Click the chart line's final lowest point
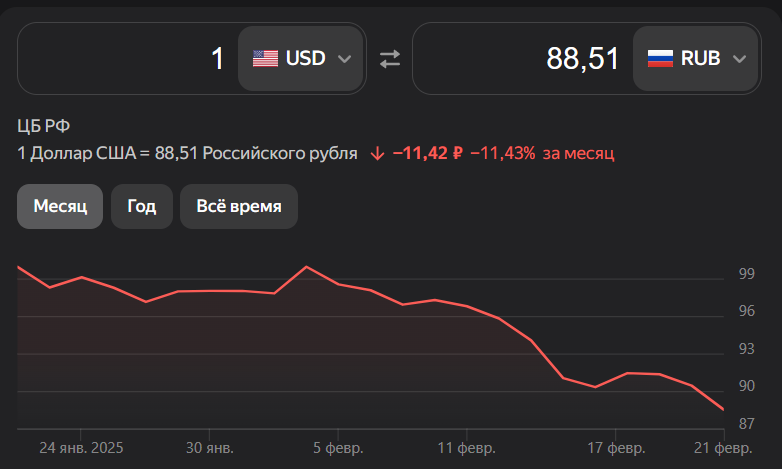The height and width of the screenshot is (469, 782). point(723,409)
